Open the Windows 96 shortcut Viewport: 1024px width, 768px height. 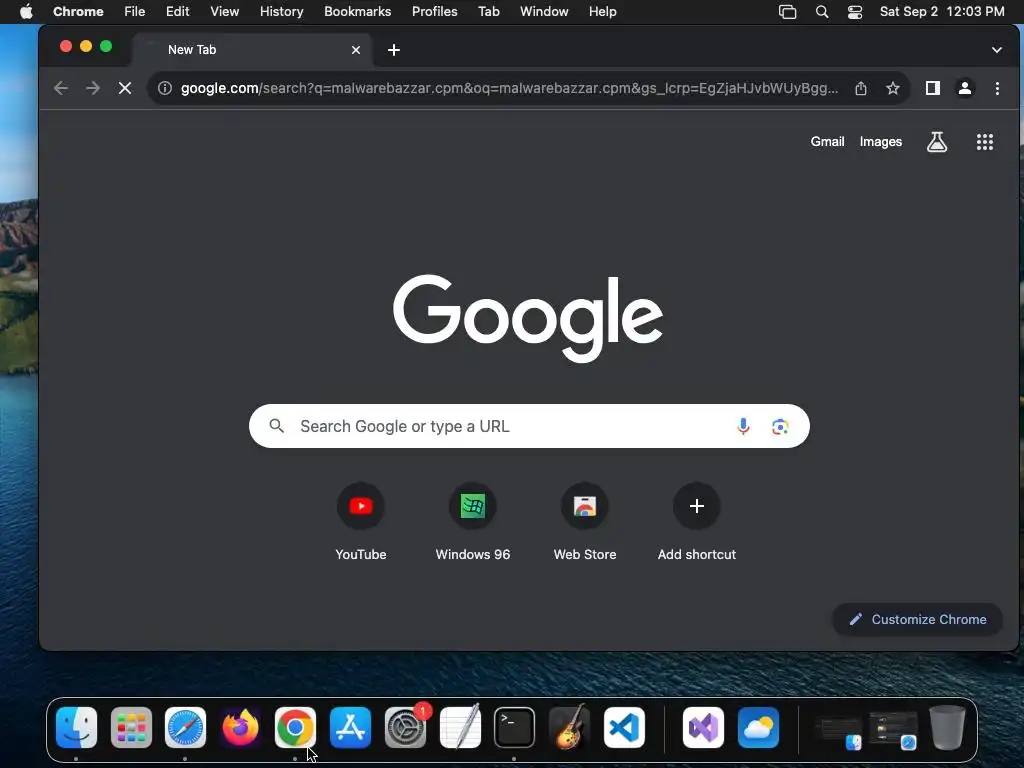coord(473,522)
